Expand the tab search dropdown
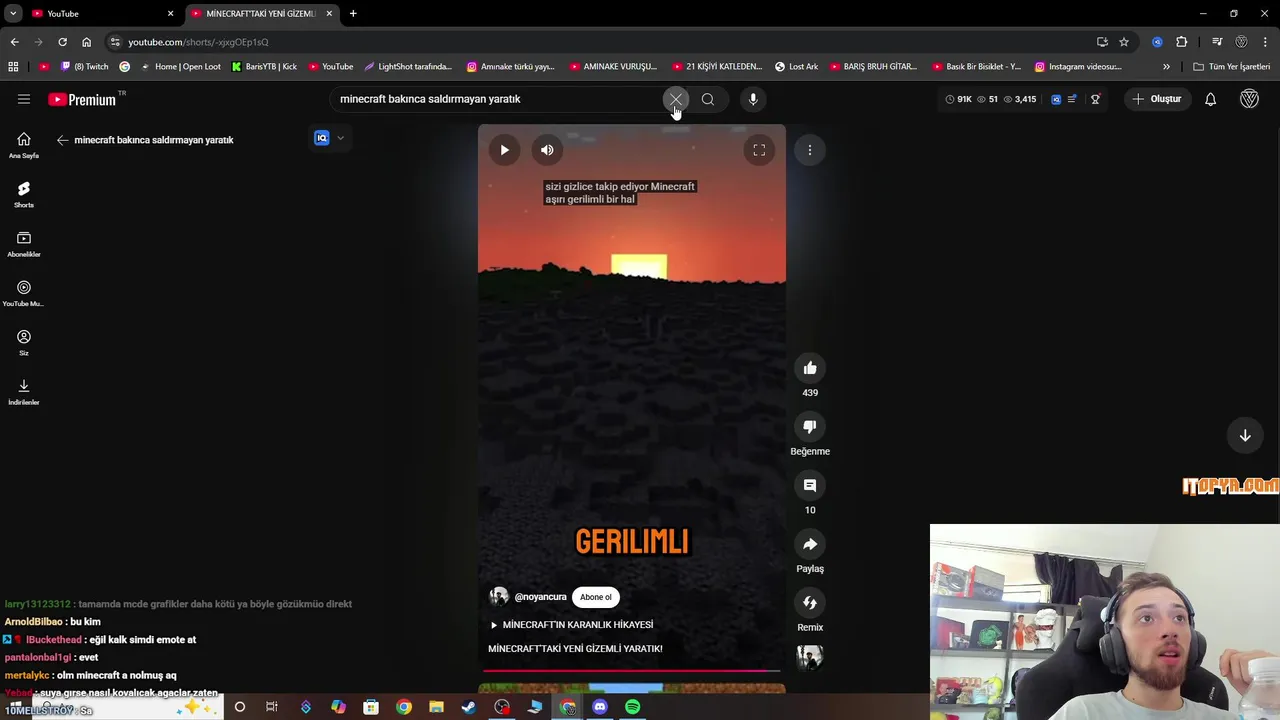Image resolution: width=1280 pixels, height=720 pixels. coord(13,13)
